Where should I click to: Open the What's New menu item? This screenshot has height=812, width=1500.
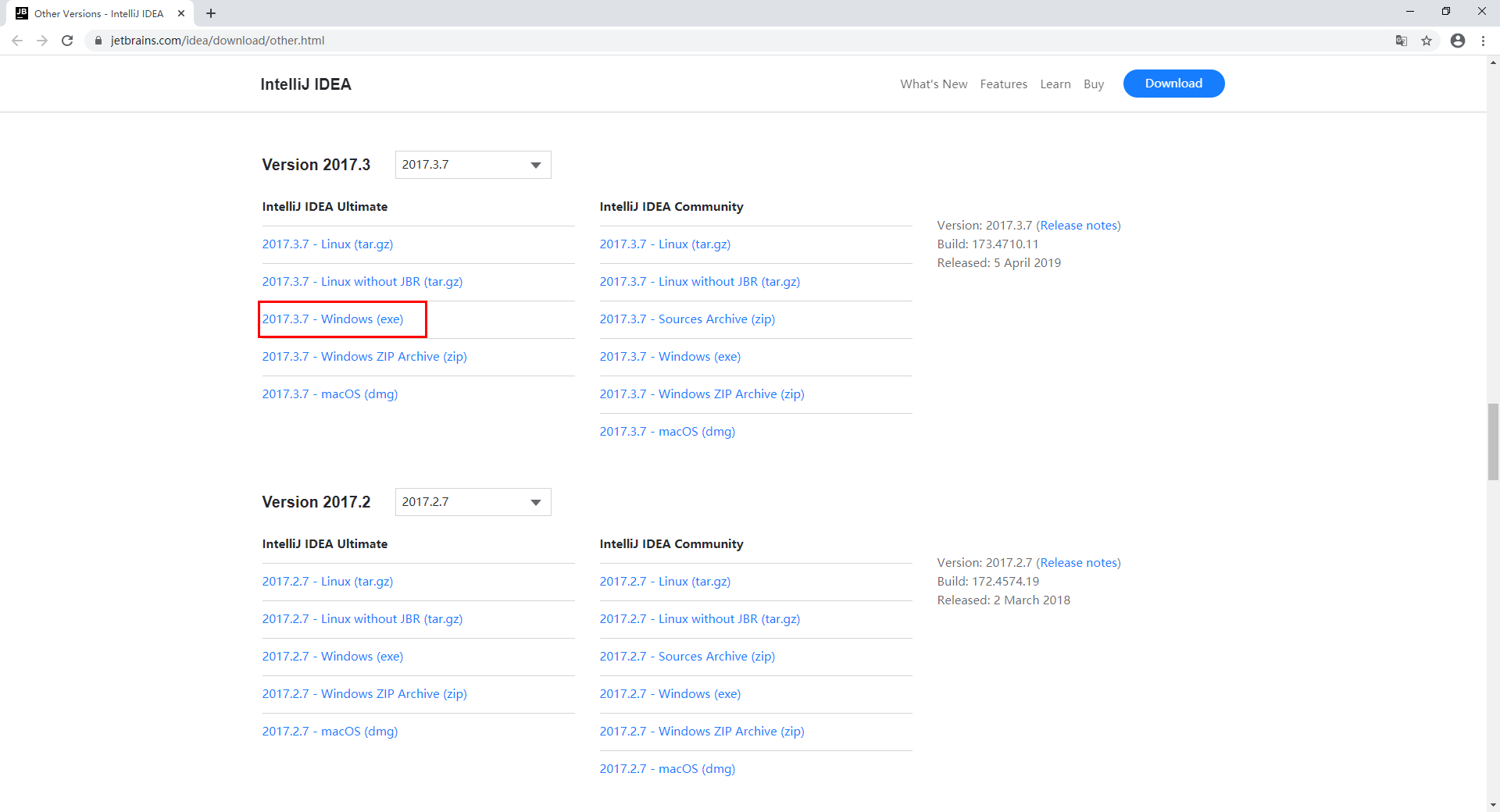point(934,84)
